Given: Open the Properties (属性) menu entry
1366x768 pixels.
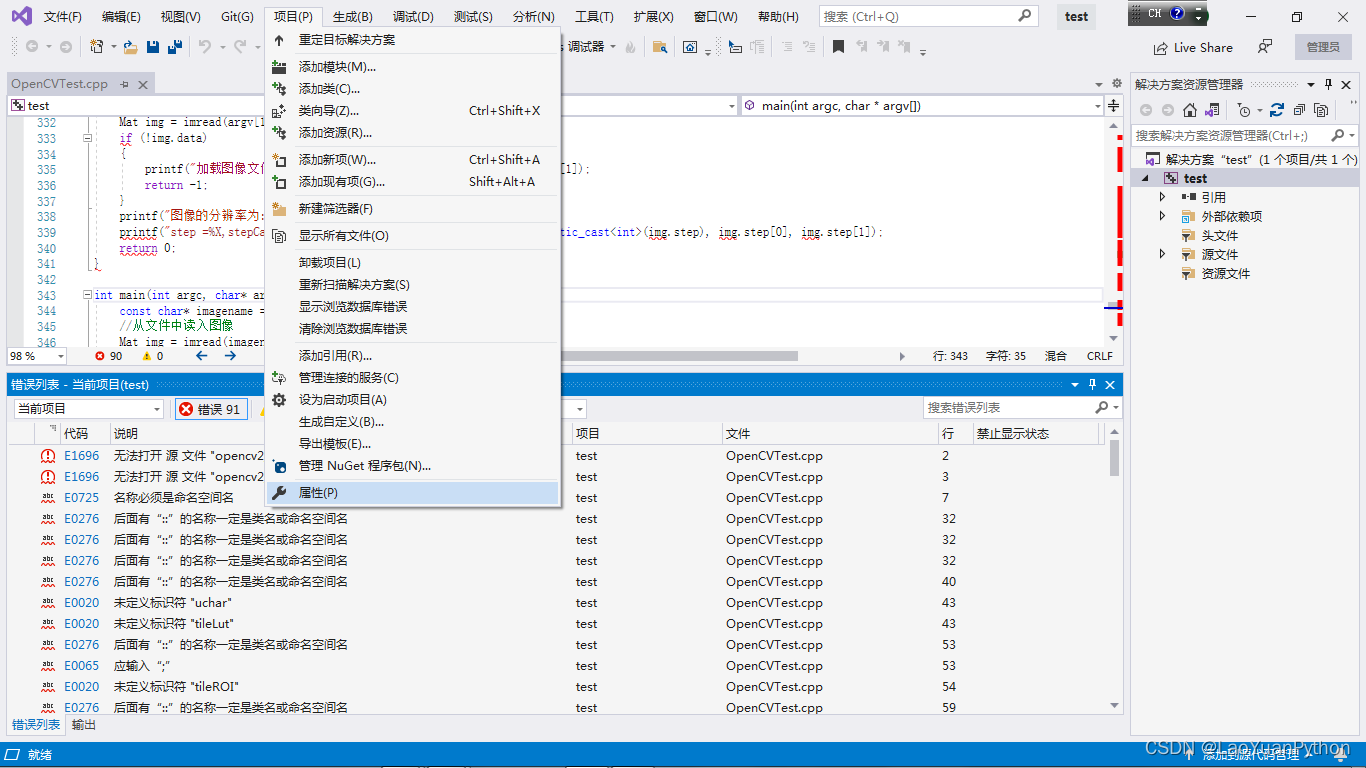Looking at the screenshot, I should click(x=413, y=493).
